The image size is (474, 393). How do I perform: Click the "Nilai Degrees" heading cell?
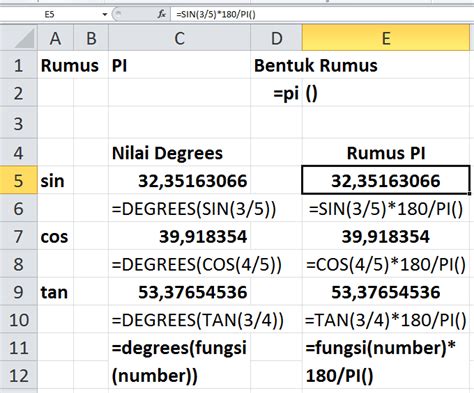coord(179,153)
